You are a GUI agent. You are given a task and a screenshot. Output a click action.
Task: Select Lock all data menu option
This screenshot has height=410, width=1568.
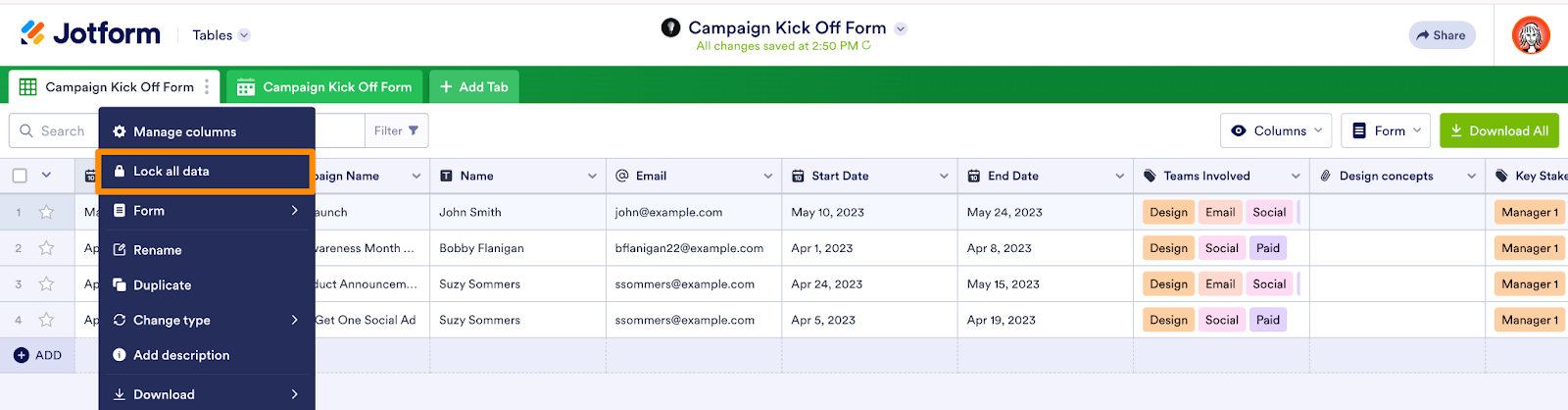pyautogui.click(x=171, y=171)
